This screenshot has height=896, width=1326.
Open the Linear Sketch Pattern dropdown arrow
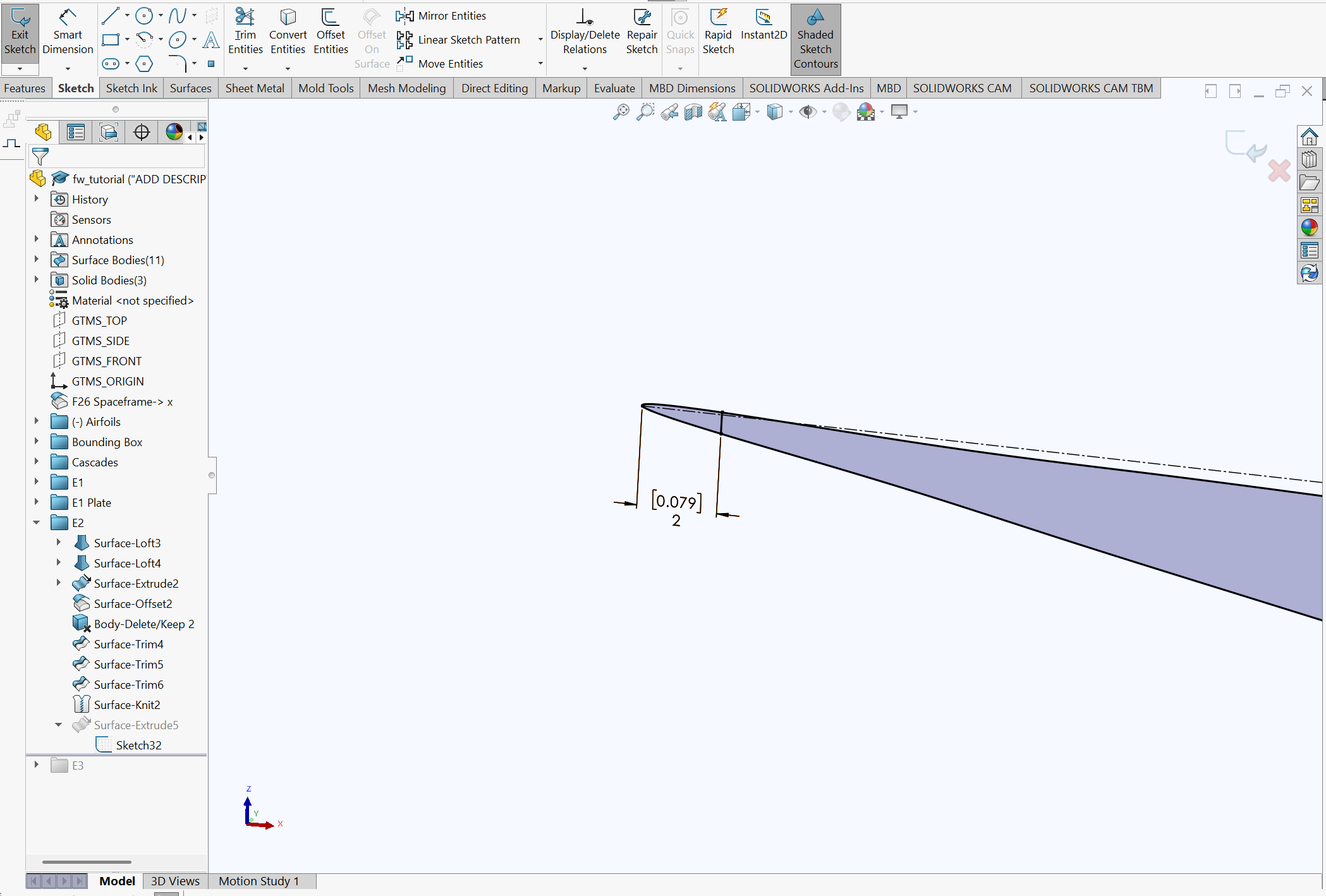tap(540, 40)
